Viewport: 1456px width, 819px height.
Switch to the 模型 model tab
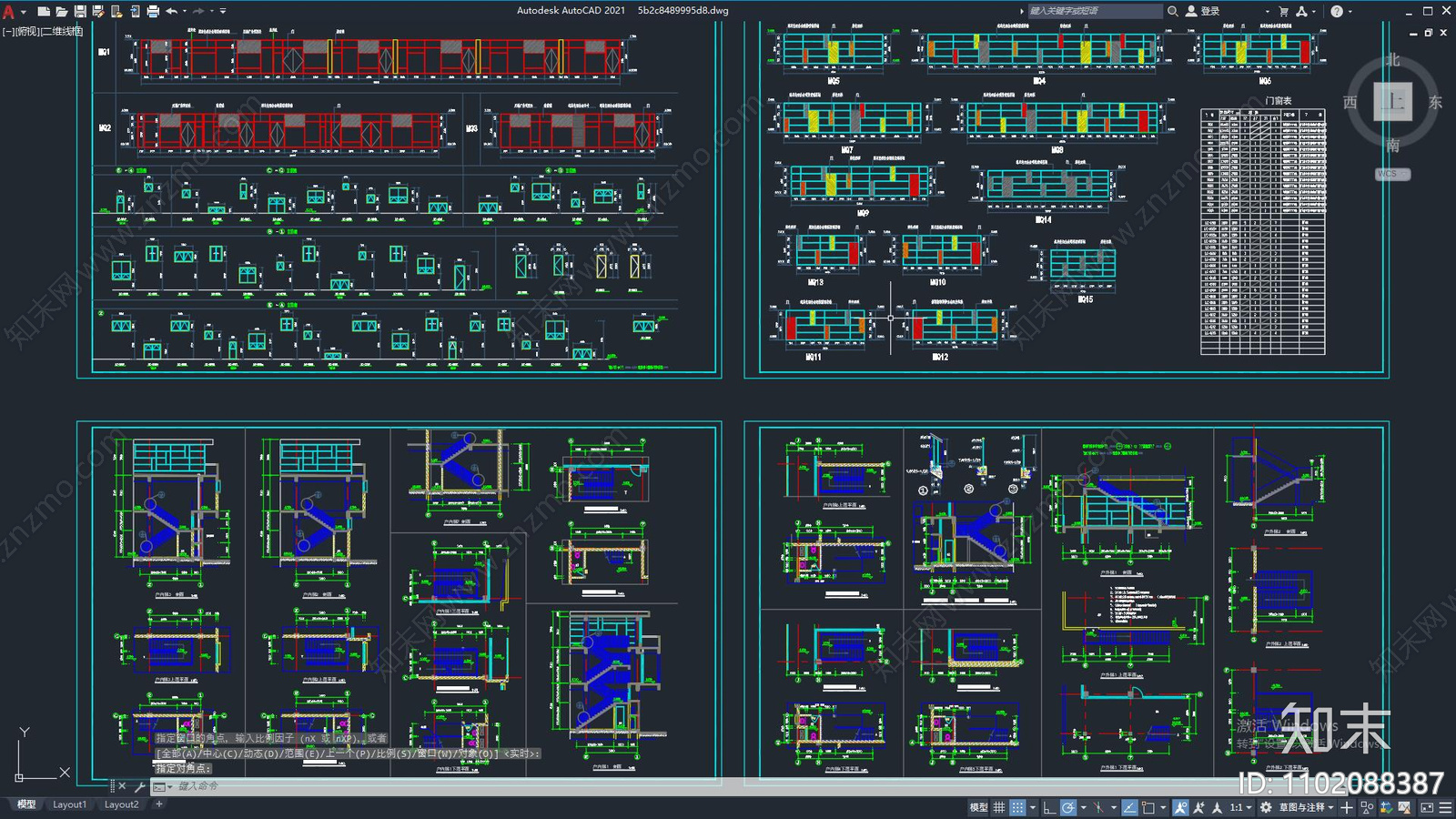25,804
